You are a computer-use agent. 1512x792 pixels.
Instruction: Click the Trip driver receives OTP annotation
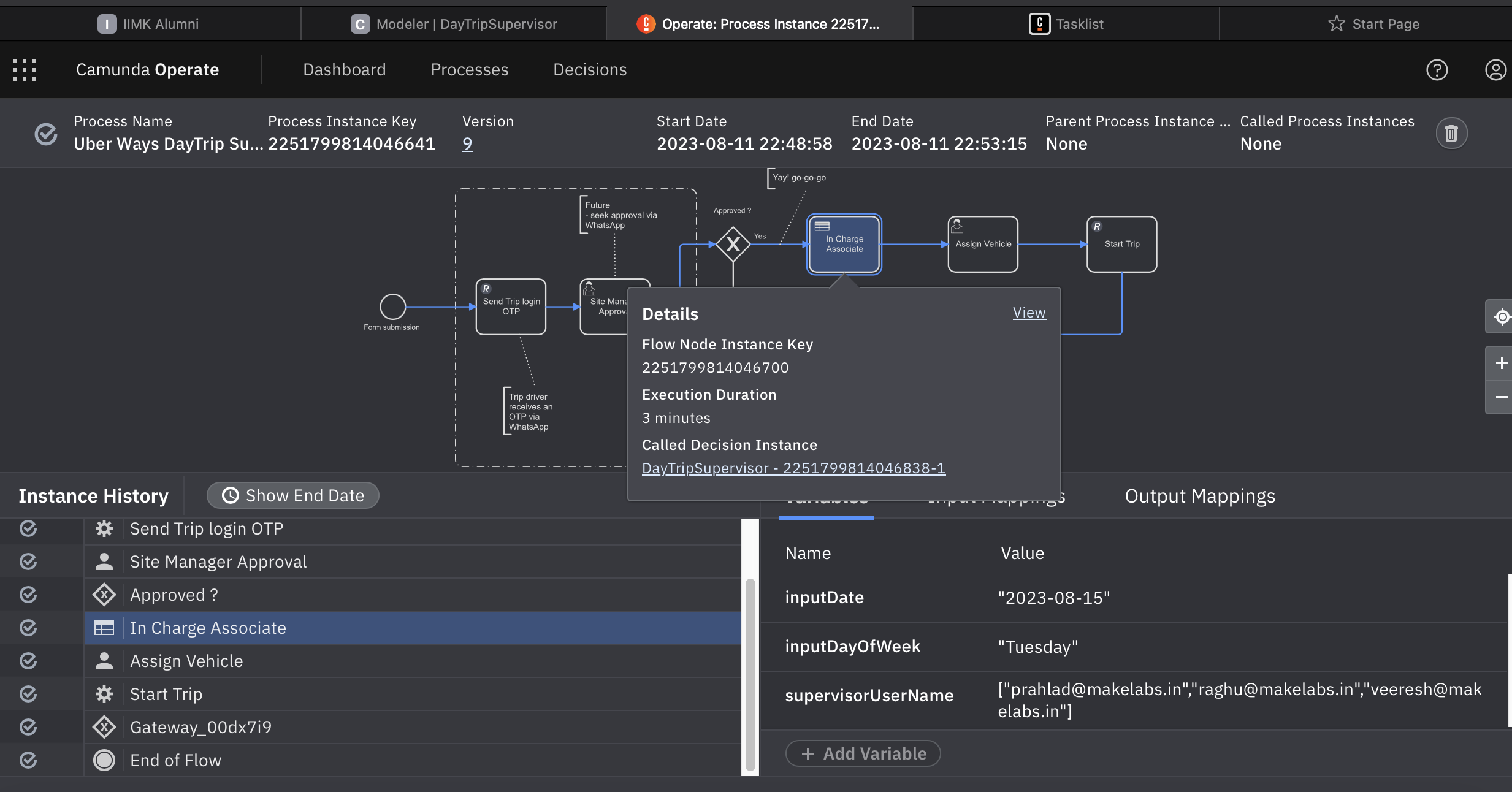click(x=530, y=411)
